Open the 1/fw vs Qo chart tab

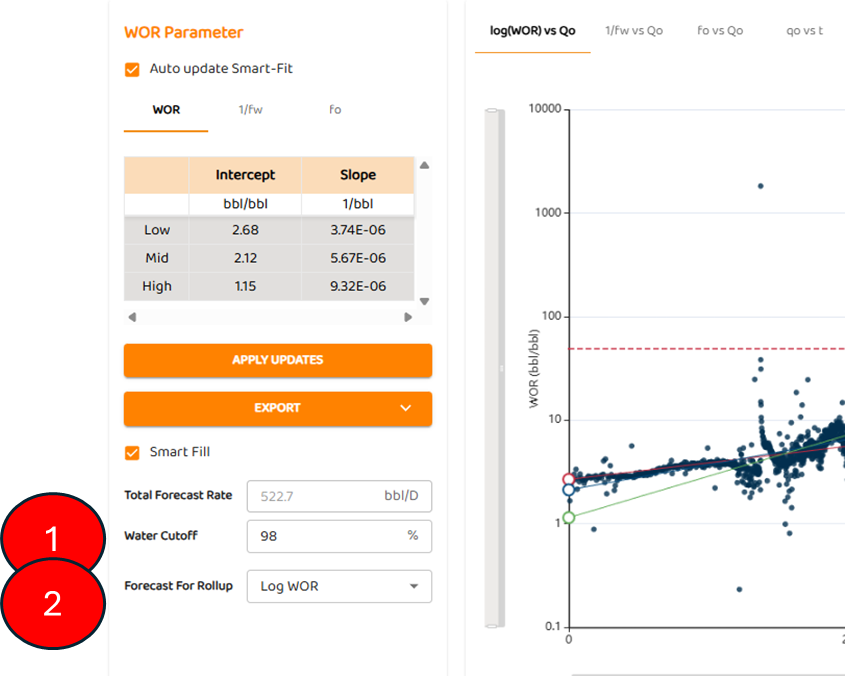[634, 31]
